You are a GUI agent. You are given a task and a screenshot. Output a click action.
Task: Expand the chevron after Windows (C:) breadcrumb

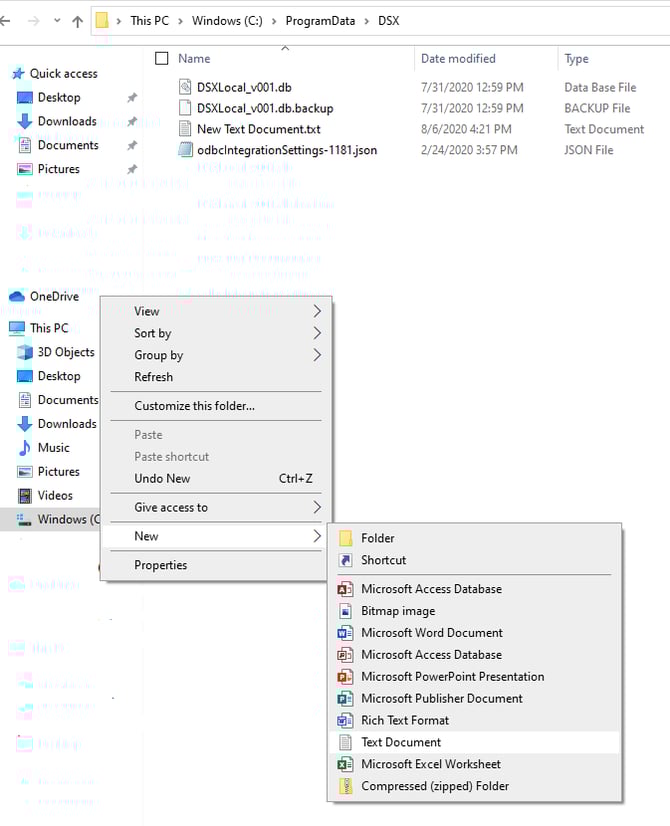point(274,22)
